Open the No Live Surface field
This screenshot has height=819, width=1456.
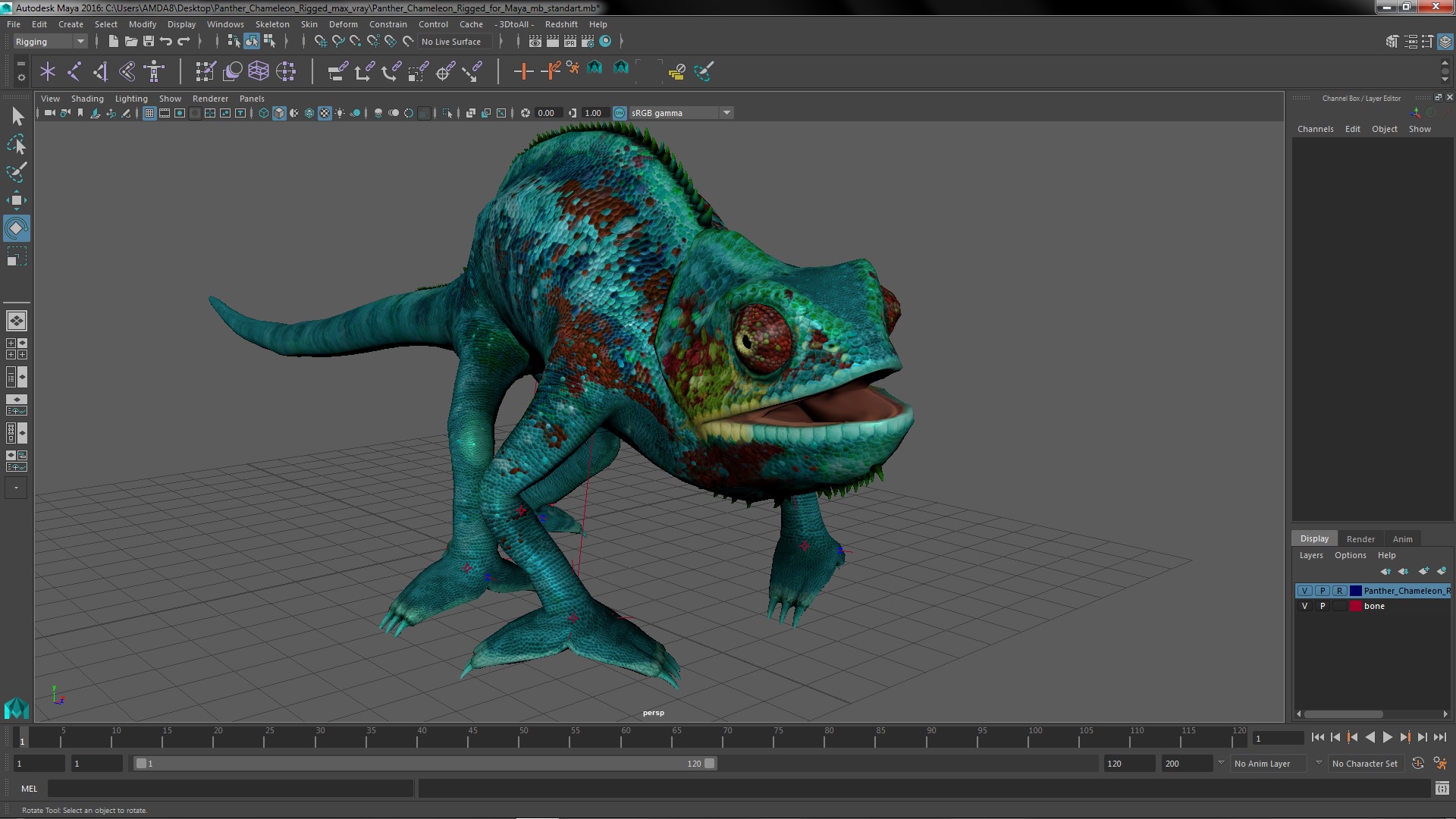pos(455,42)
